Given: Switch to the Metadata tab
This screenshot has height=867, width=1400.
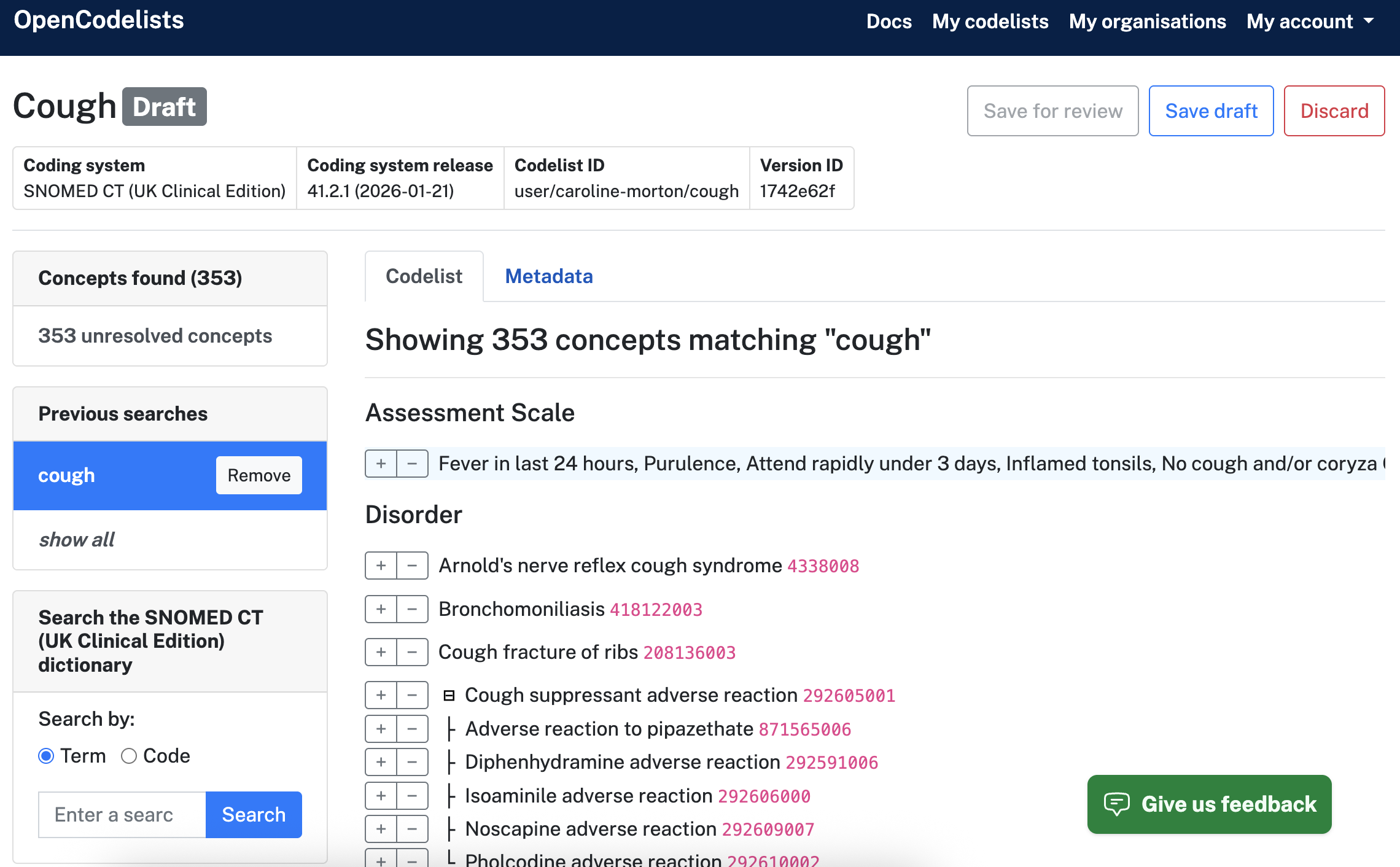Looking at the screenshot, I should [x=548, y=276].
